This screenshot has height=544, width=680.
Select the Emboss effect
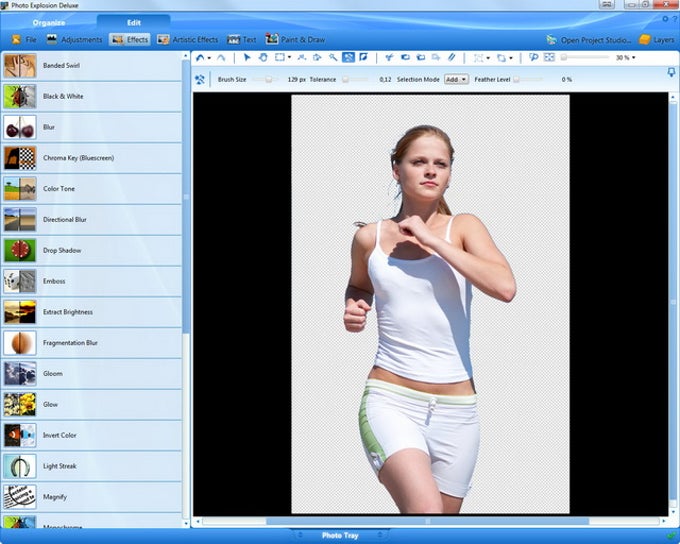[92, 281]
